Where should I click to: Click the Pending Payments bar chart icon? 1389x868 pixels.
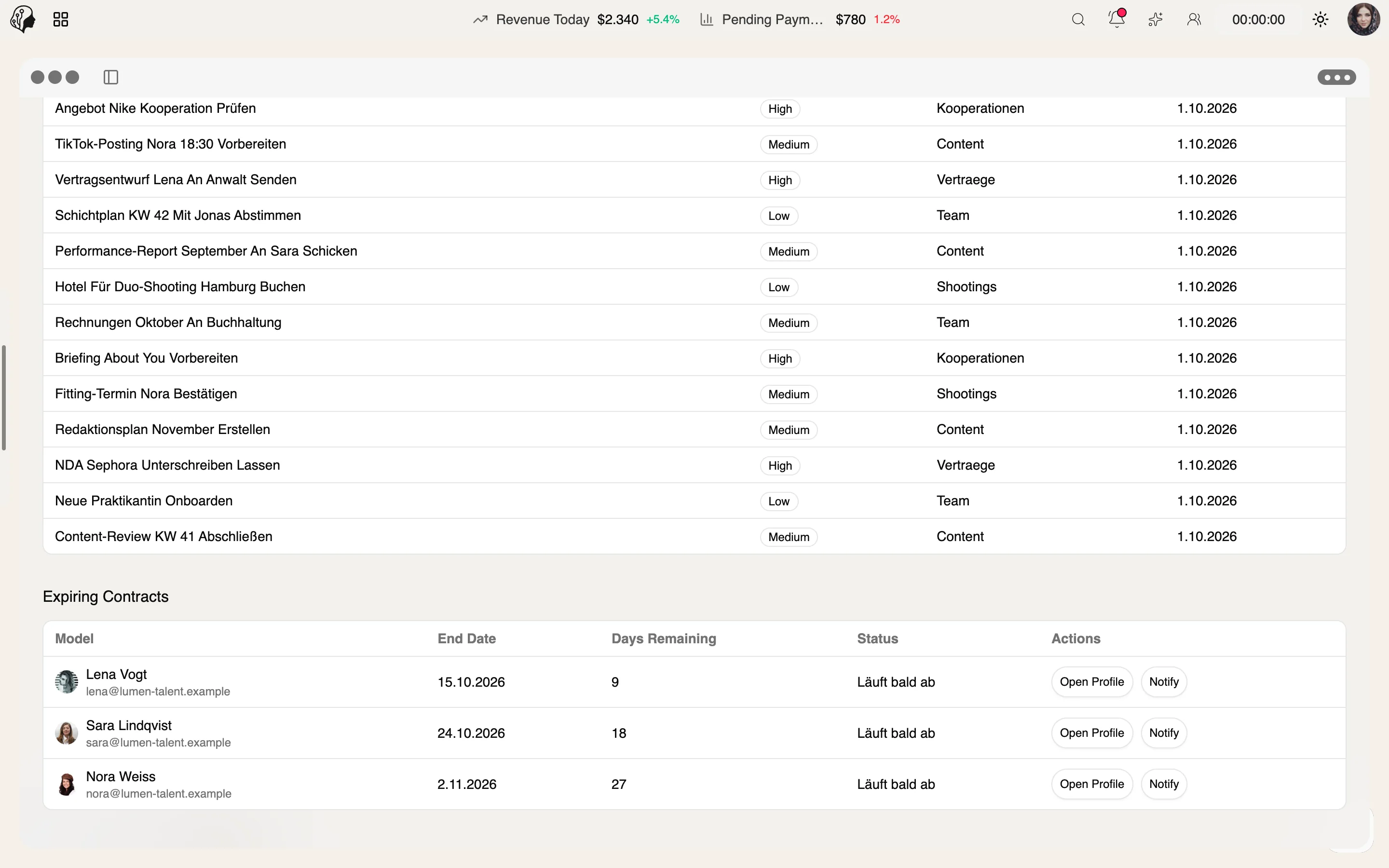click(707, 19)
